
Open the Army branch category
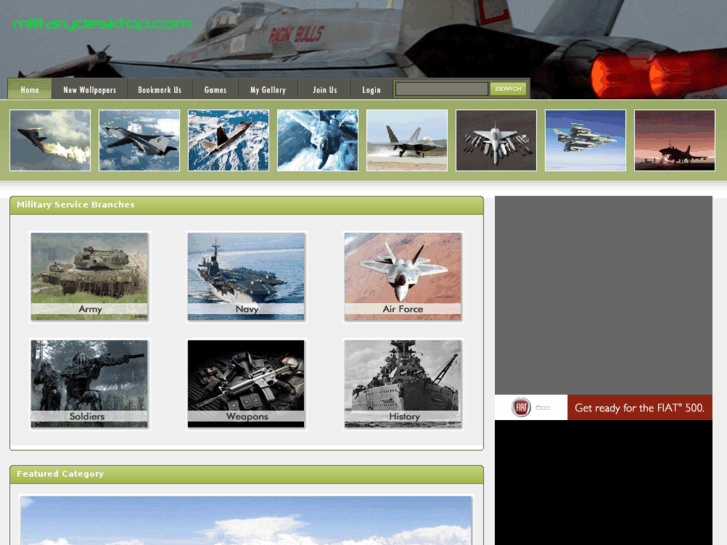click(89, 276)
